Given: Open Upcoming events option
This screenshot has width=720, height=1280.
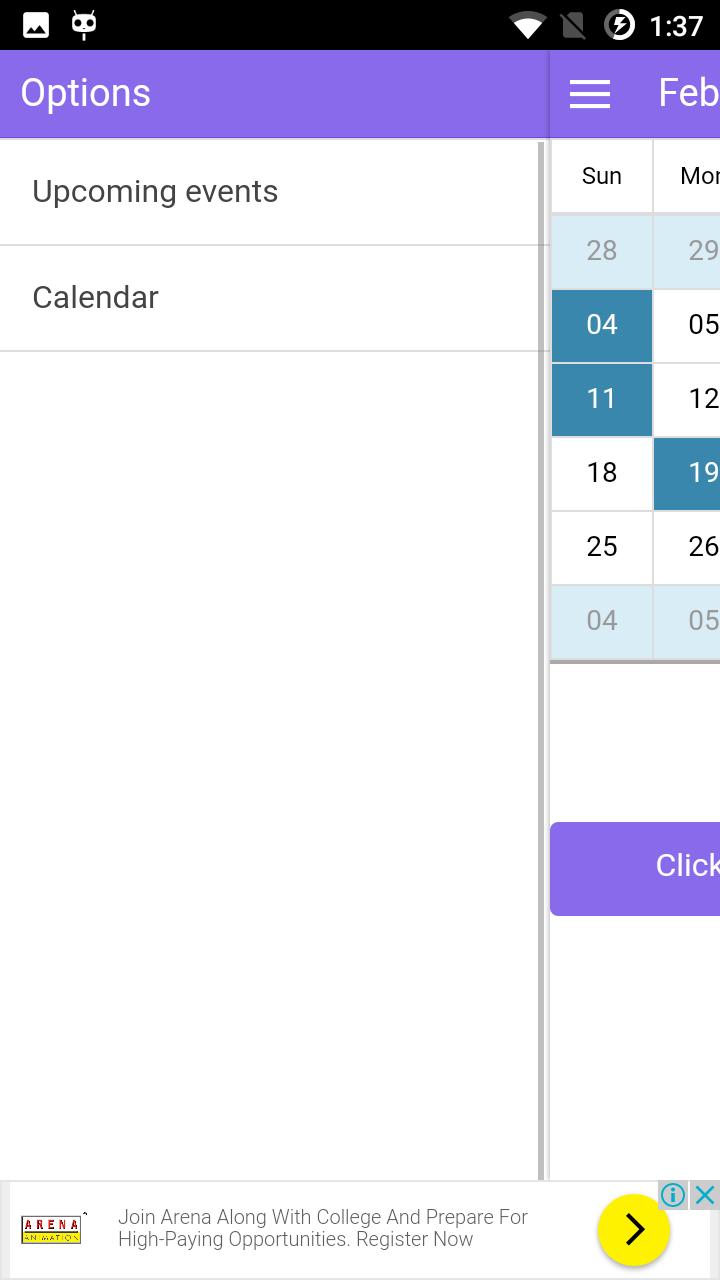Looking at the screenshot, I should pyautogui.click(x=155, y=192).
